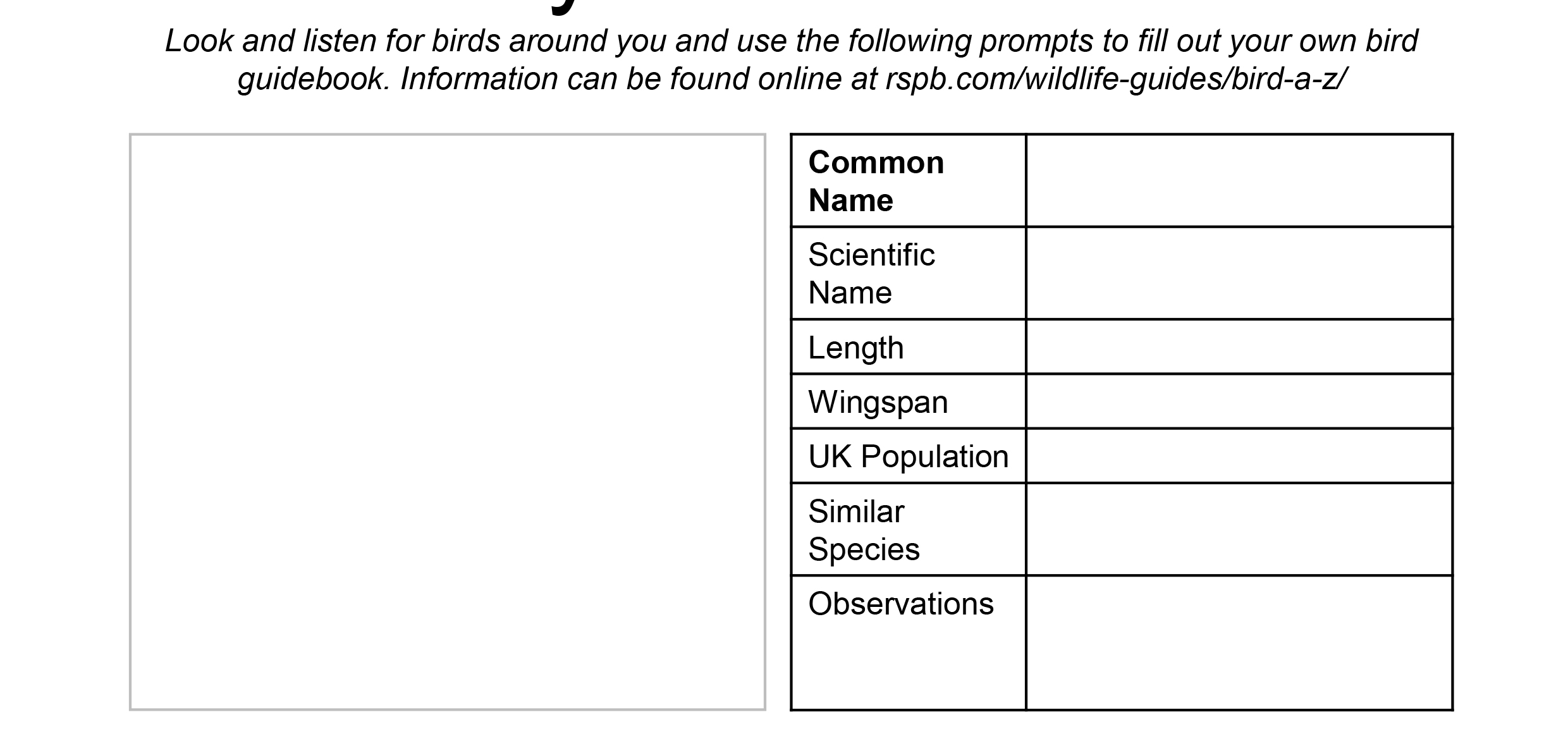1568x734 pixels.
Task: Click the word 'guidebook' in the instructions
Action: [x=314, y=79]
